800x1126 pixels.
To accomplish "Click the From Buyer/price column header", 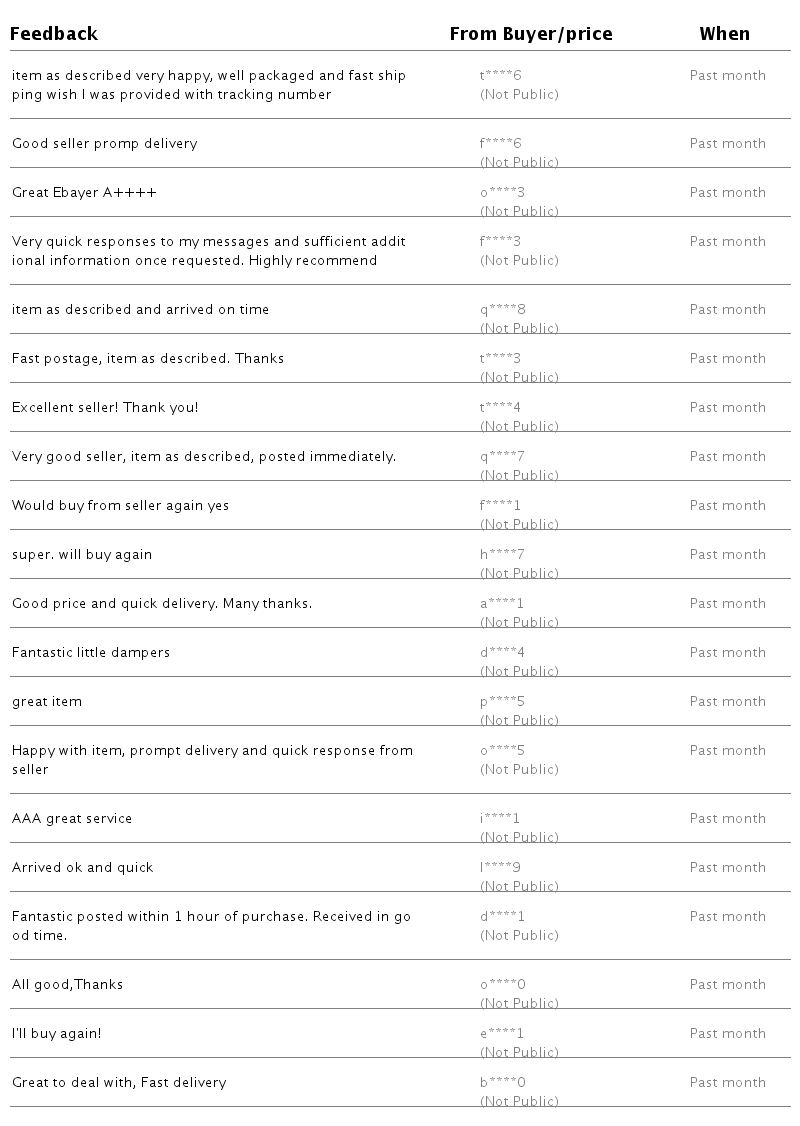I will (x=531, y=34).
